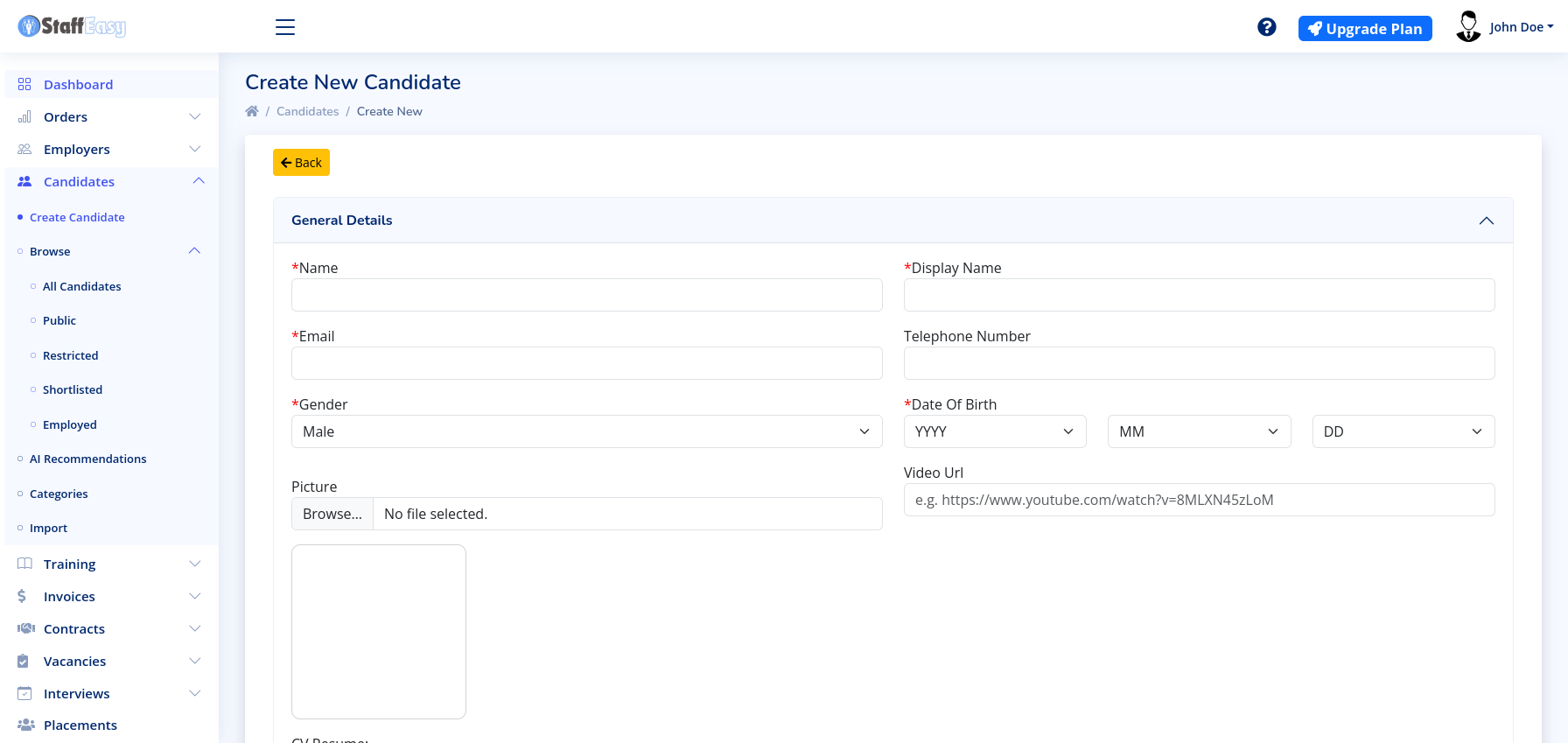The height and width of the screenshot is (743, 1568).
Task: Click the yellow Back button
Action: point(301,163)
